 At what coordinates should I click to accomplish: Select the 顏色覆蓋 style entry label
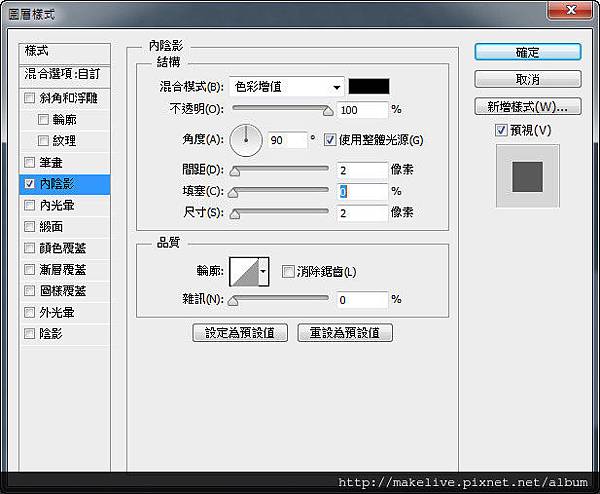(63, 248)
